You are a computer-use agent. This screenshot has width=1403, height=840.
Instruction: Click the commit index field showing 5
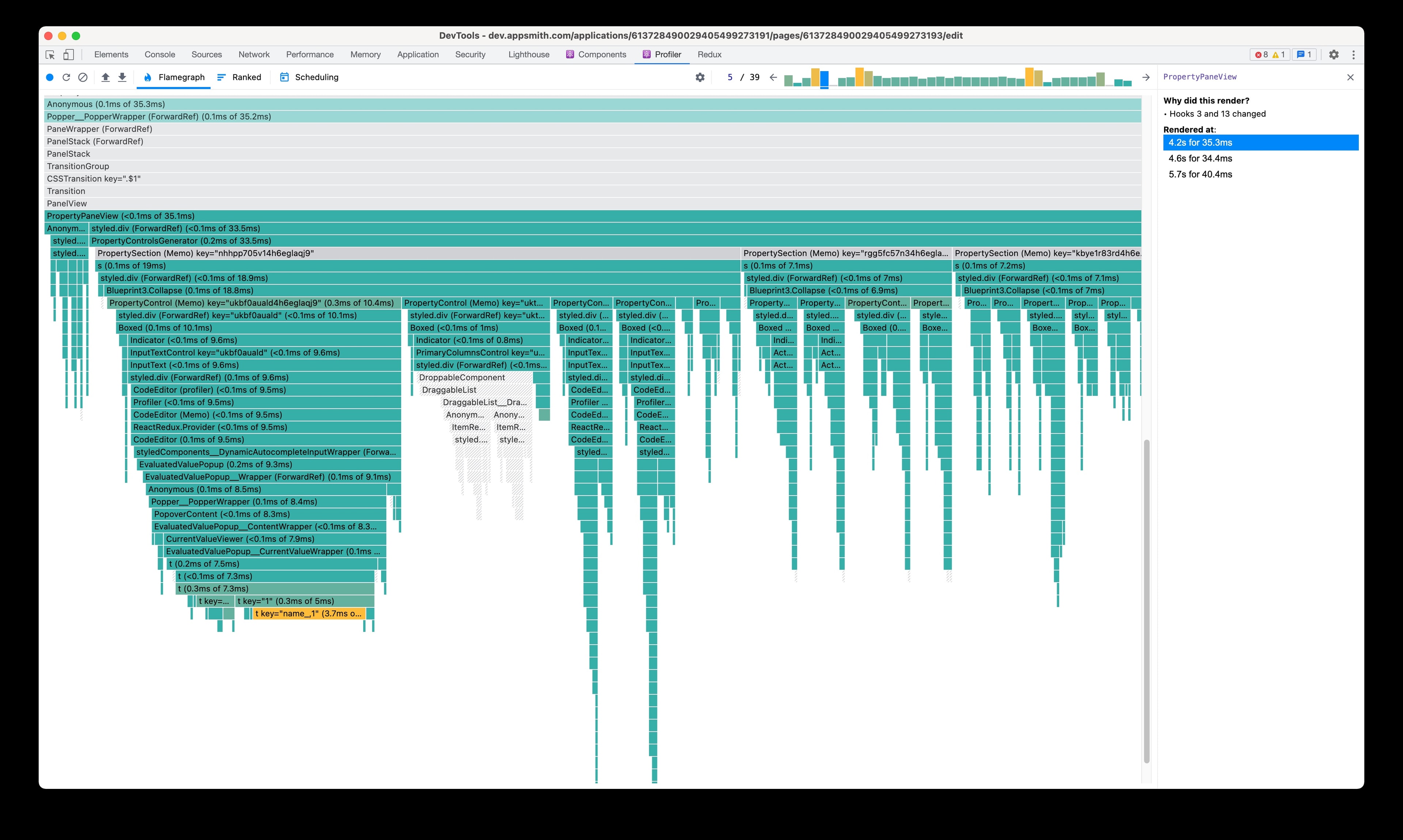coord(730,77)
